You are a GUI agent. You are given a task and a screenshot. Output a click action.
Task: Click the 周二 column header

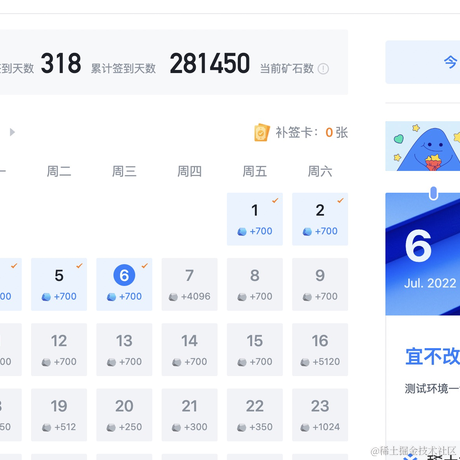59,171
